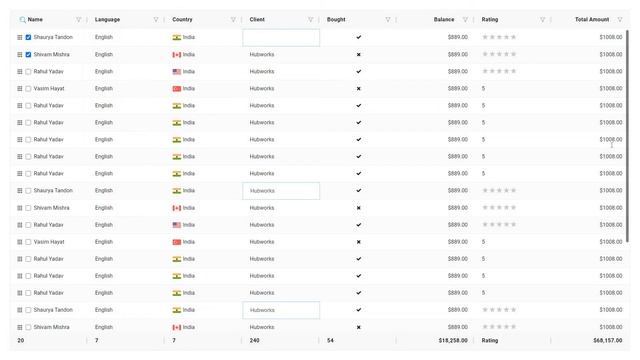Click Hubworks in checked Shivam Mishra row
The width and height of the screenshot is (640, 360).
point(262,54)
